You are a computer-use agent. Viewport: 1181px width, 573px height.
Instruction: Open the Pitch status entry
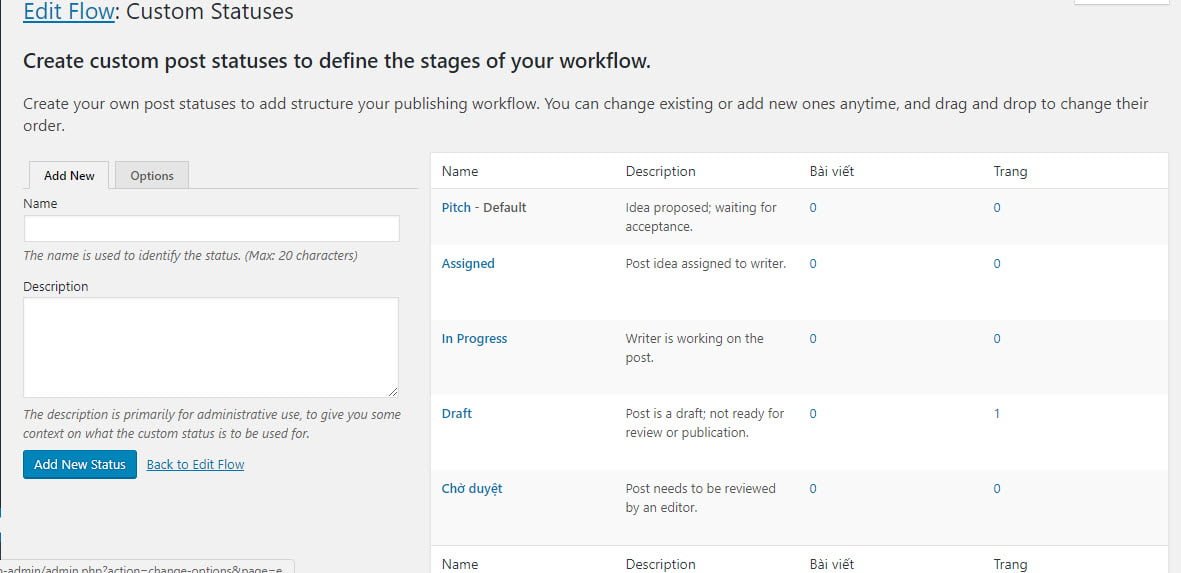[456, 208]
